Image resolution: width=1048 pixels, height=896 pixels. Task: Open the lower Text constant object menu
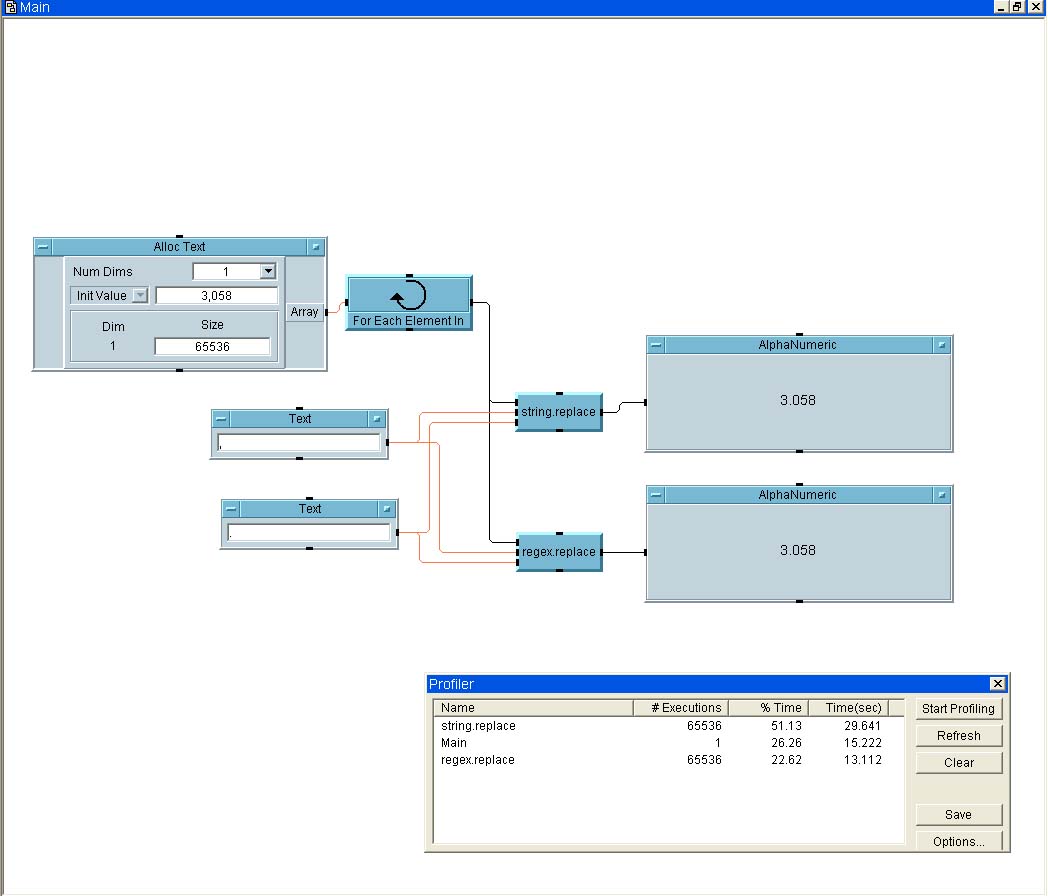(x=230, y=509)
